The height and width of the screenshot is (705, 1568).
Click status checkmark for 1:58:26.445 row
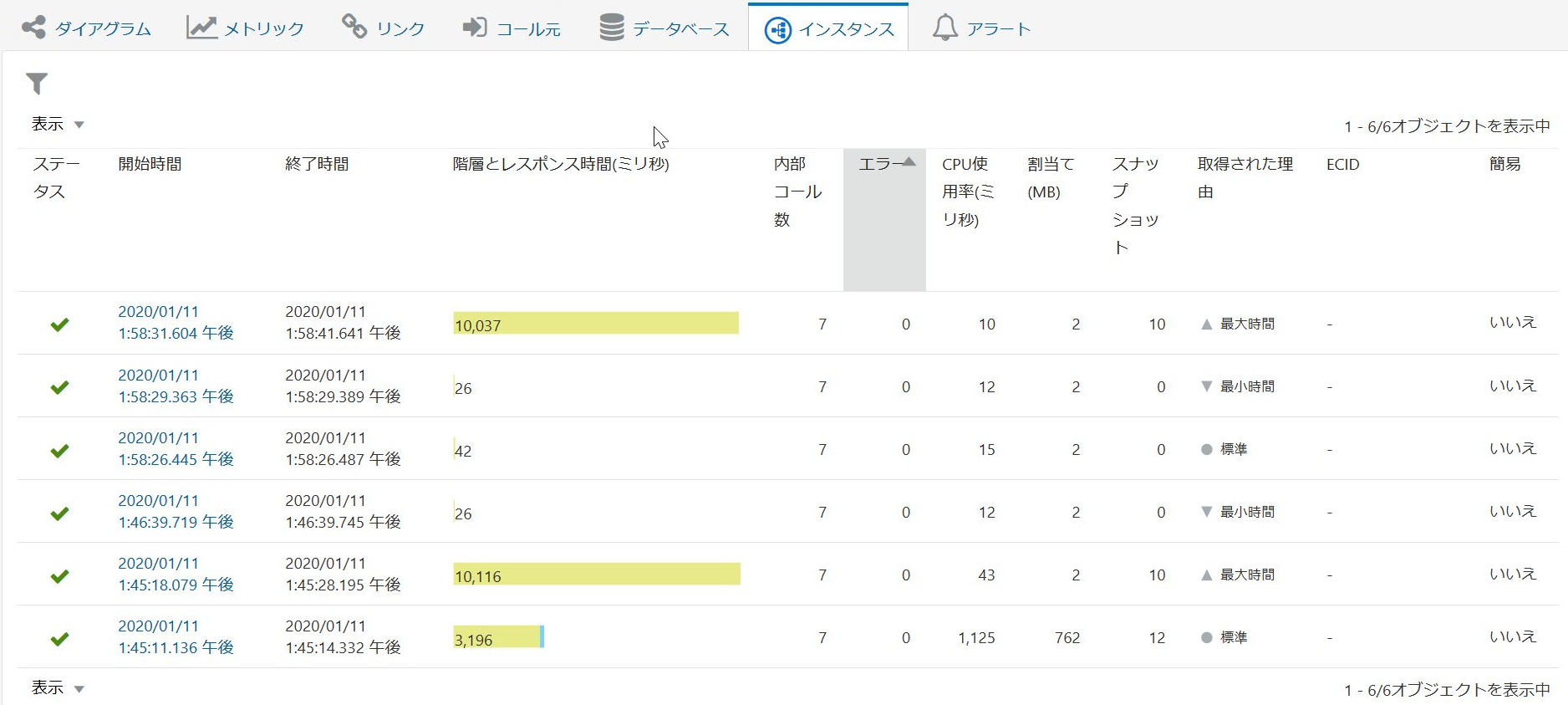tap(59, 451)
